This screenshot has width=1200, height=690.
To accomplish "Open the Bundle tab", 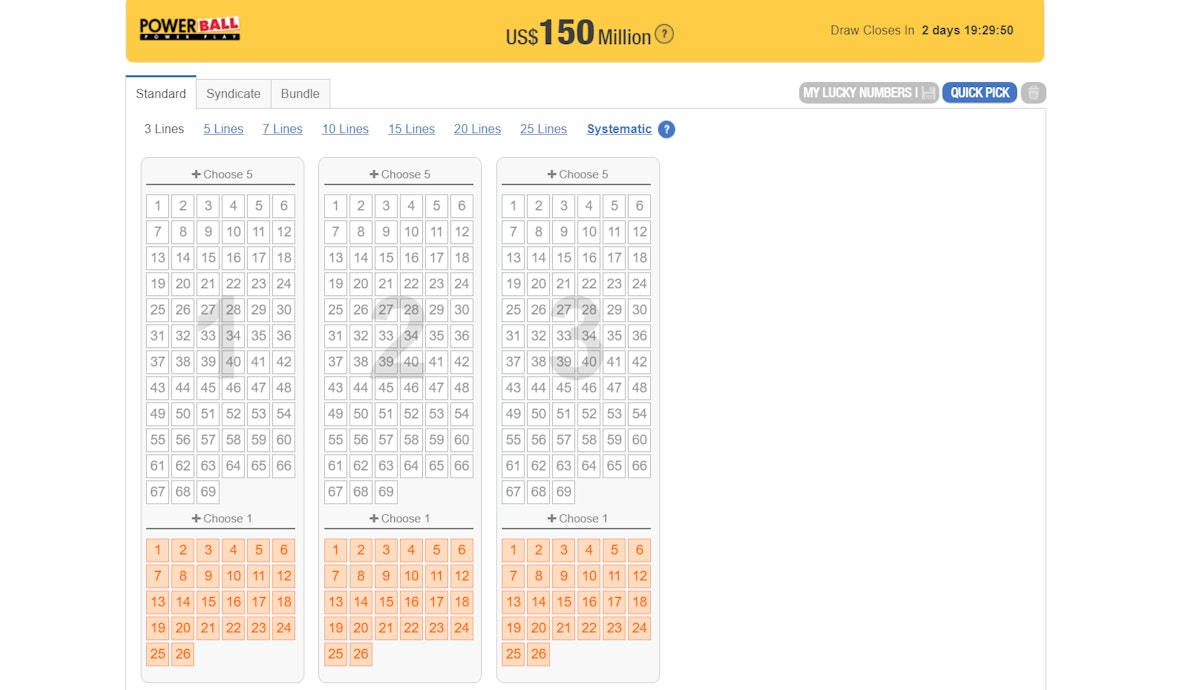I will click(300, 94).
